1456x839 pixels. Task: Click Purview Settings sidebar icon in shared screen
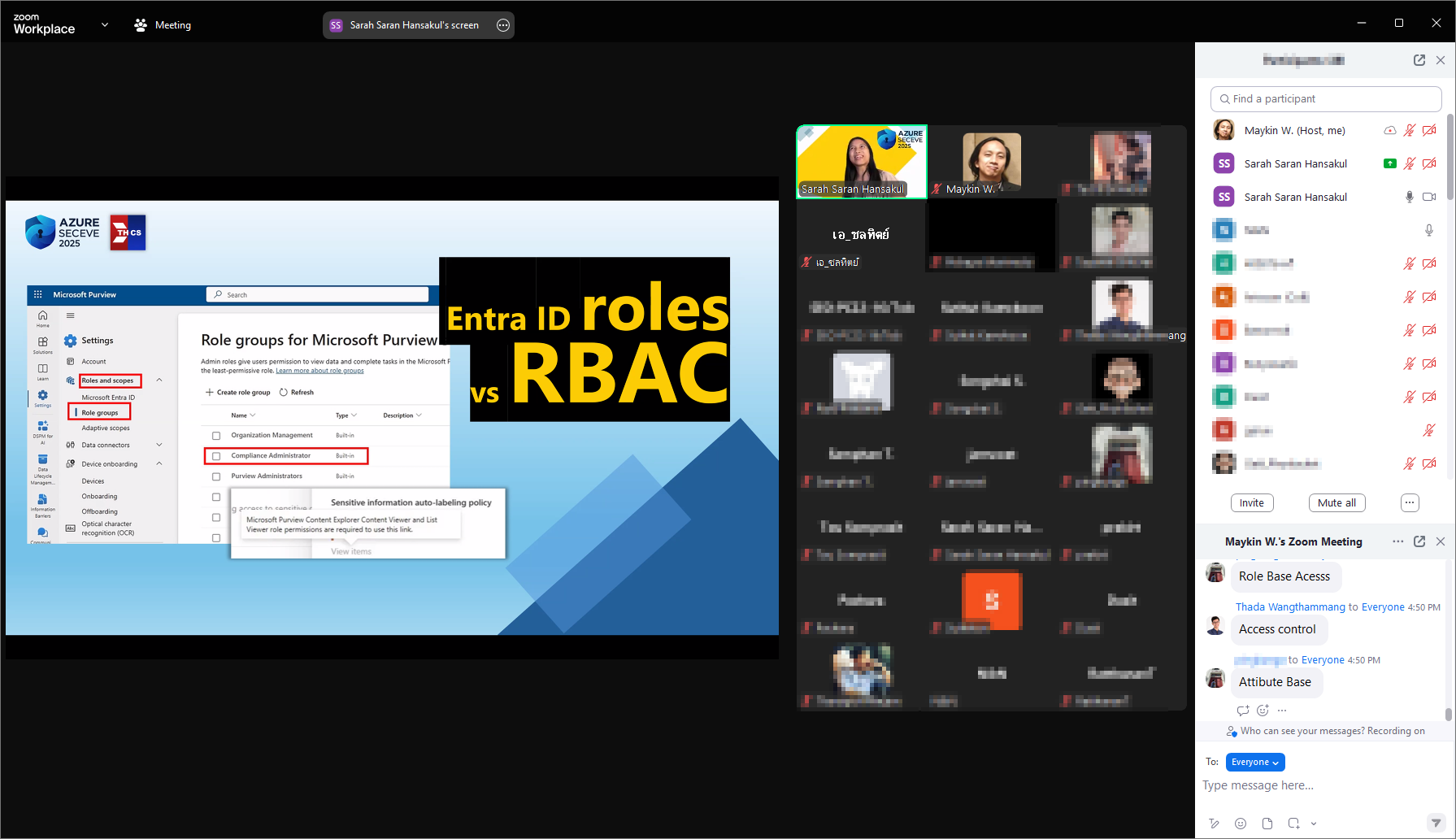coord(42,398)
